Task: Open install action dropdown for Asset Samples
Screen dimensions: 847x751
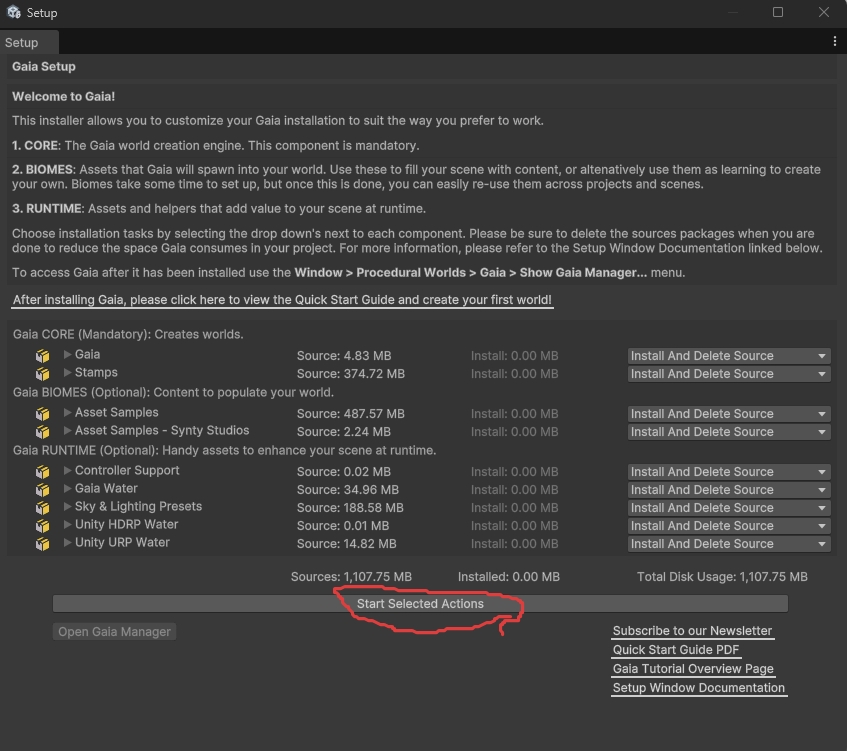Action: click(729, 414)
